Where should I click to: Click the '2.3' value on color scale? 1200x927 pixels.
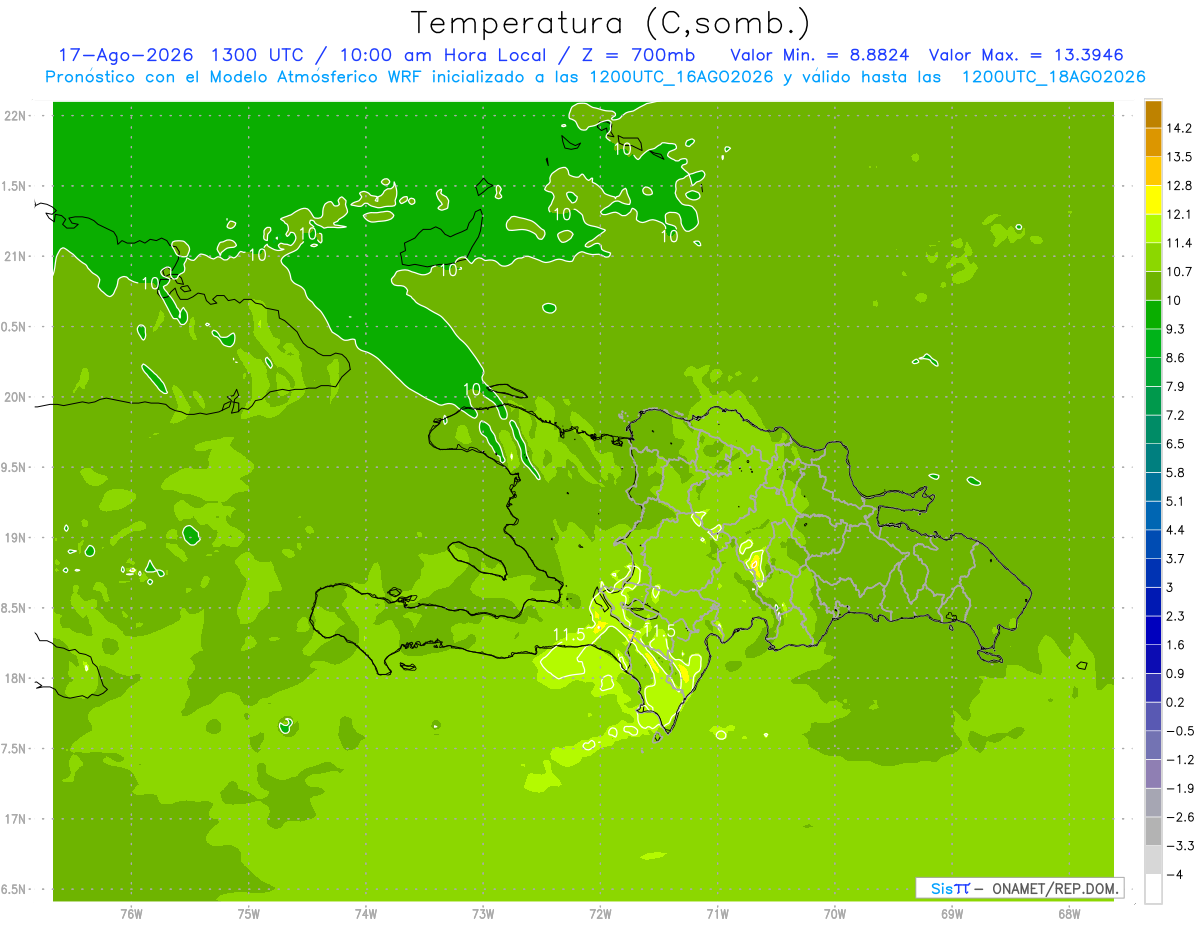(x=1176, y=616)
